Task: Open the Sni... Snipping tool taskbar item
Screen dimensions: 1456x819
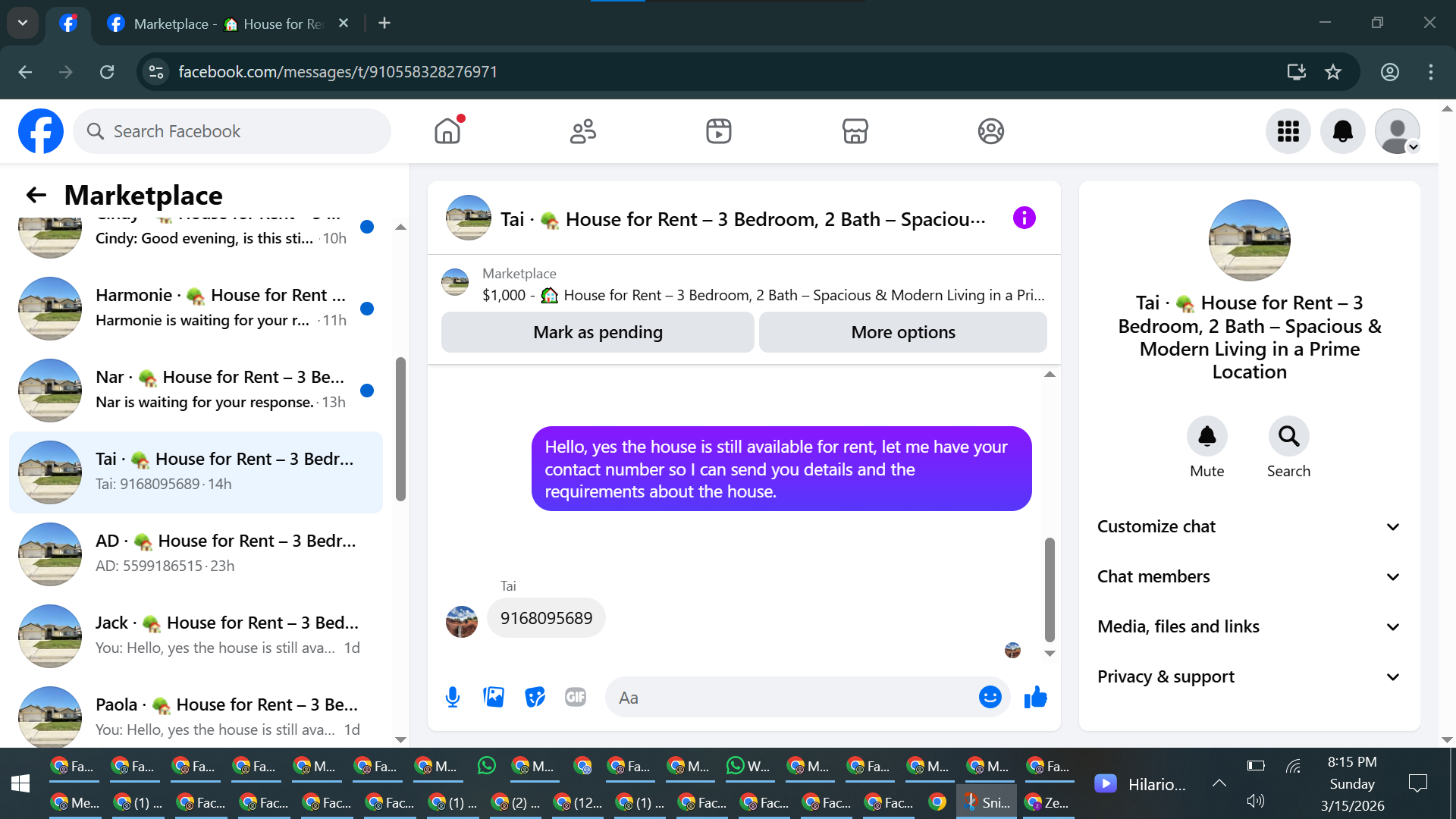Action: tap(986, 802)
